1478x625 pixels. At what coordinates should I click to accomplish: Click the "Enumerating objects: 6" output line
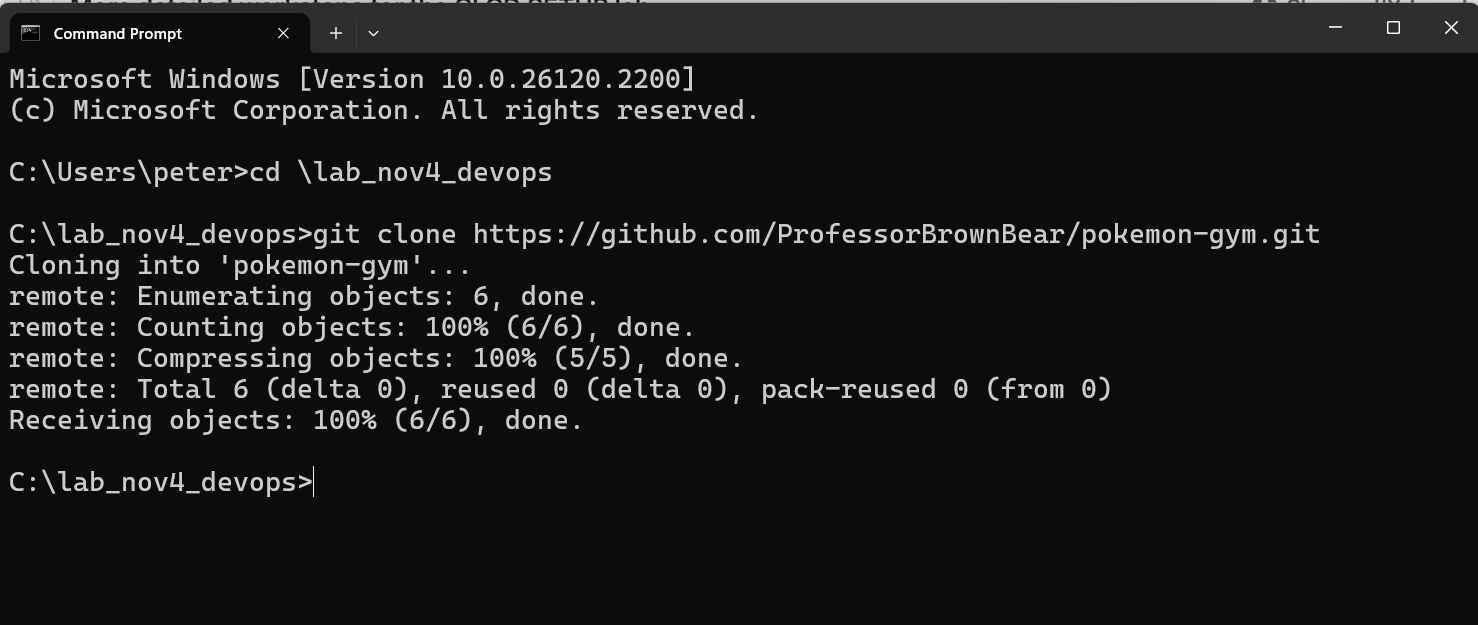[x=304, y=296]
